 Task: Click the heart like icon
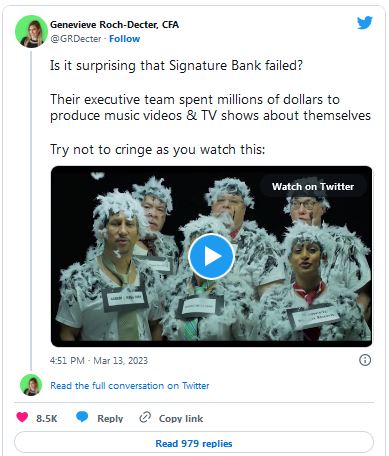pyautogui.click(x=22, y=417)
